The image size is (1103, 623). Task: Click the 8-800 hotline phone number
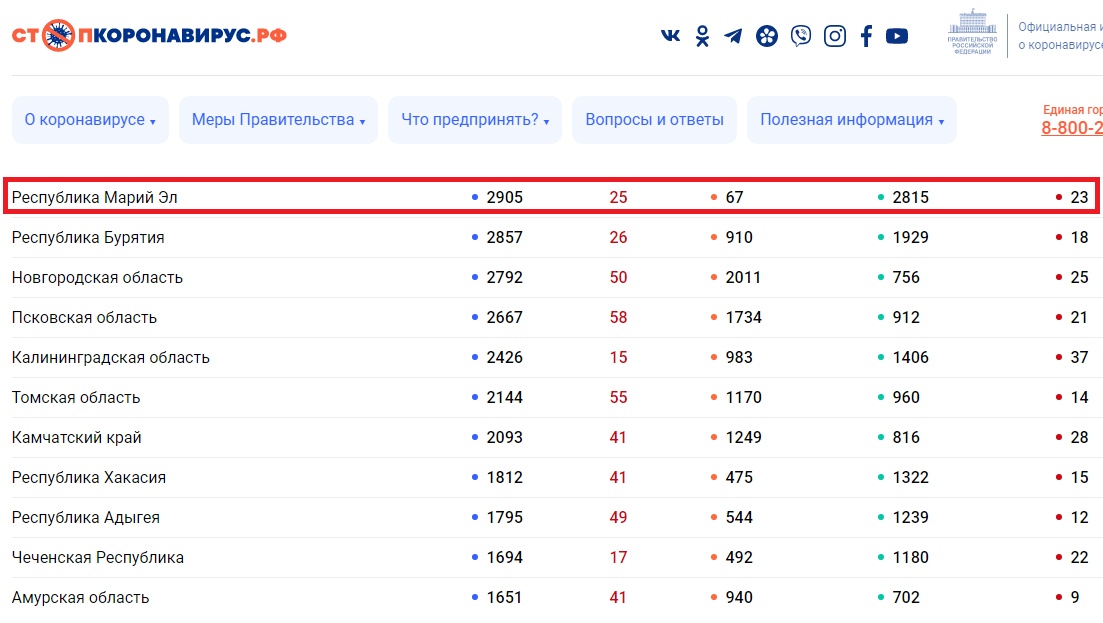click(x=1072, y=128)
